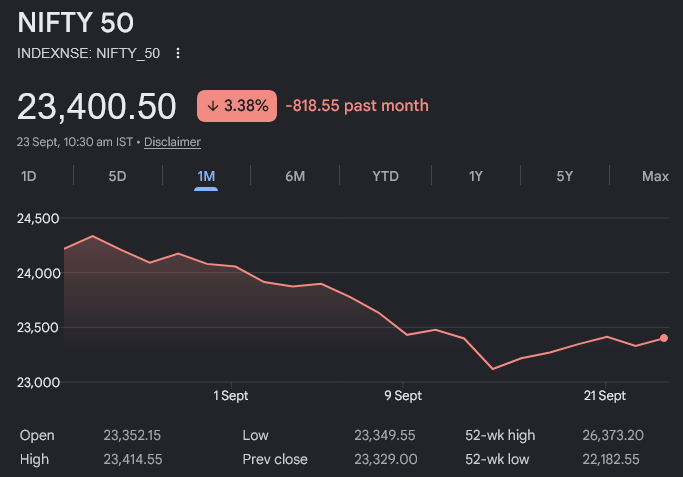683x477 pixels.
Task: Click the current price dot on chart
Action: click(x=663, y=338)
